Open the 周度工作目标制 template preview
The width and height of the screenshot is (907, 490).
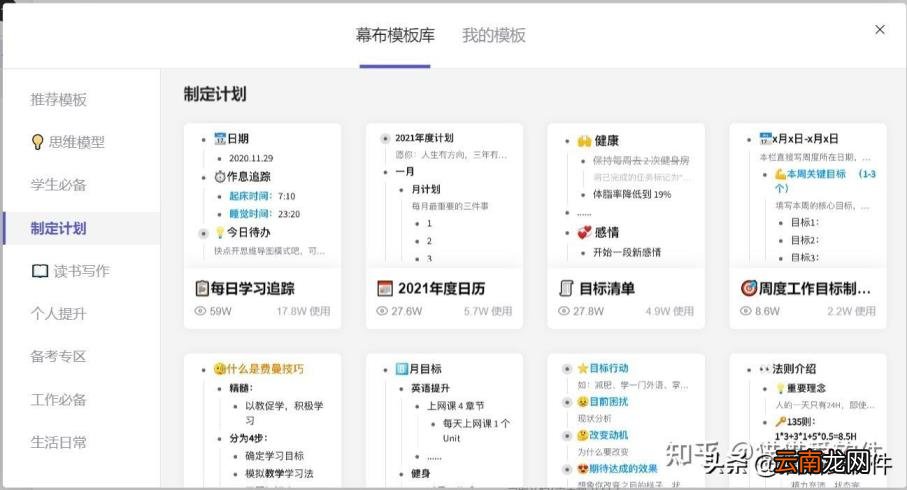click(808, 196)
